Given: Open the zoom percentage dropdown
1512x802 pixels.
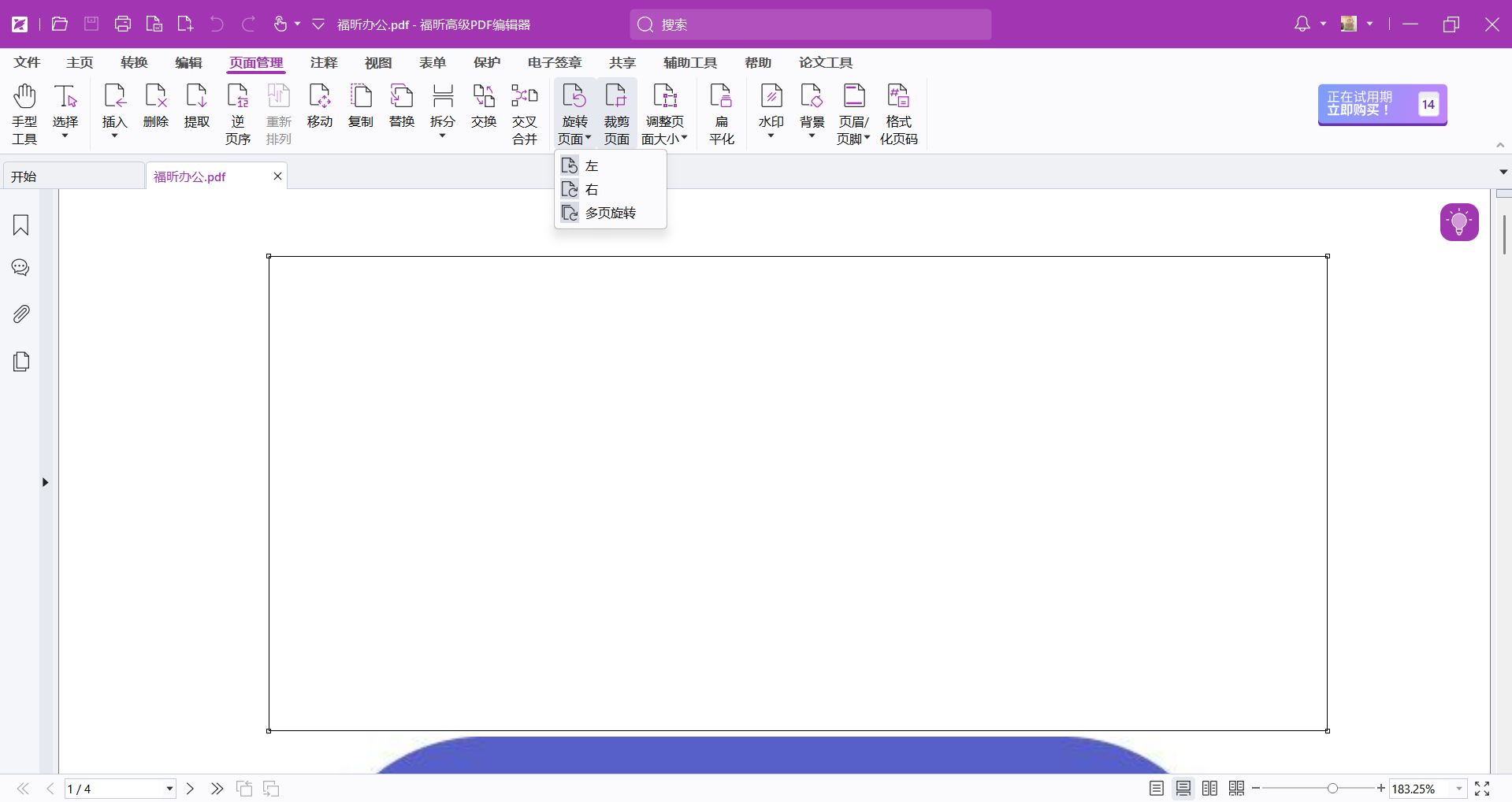Looking at the screenshot, I should click(x=1458, y=789).
